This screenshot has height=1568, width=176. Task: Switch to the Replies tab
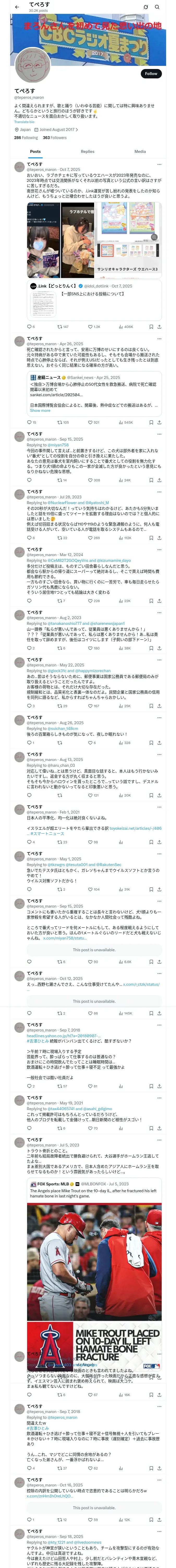pos(87,152)
